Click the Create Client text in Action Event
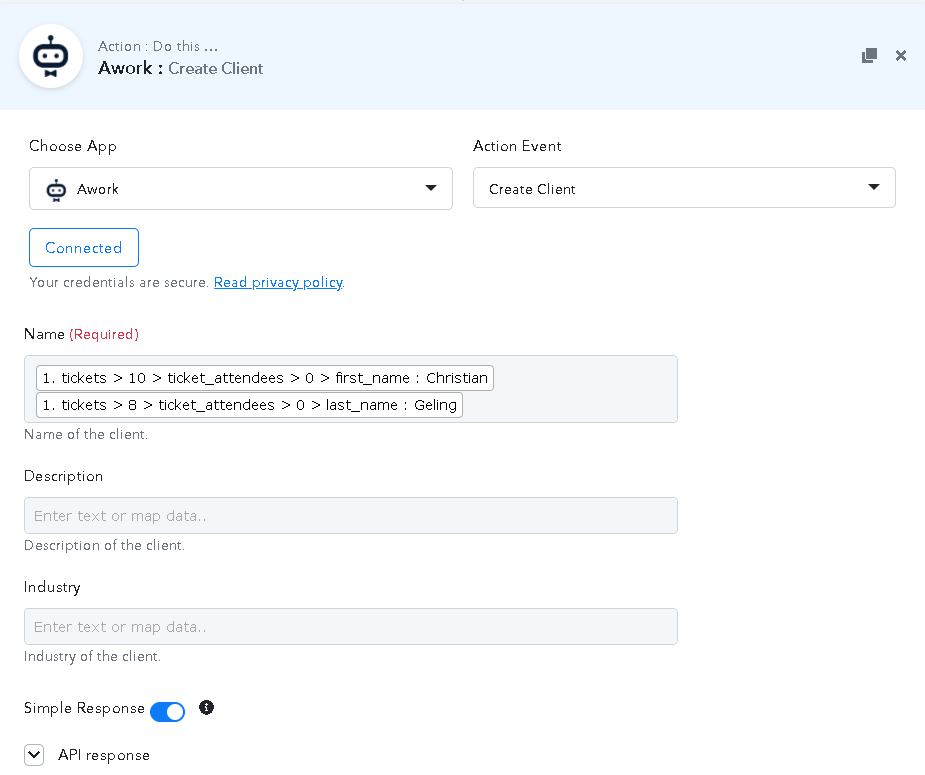Image resolution: width=925 pixels, height=775 pixels. click(x=532, y=189)
